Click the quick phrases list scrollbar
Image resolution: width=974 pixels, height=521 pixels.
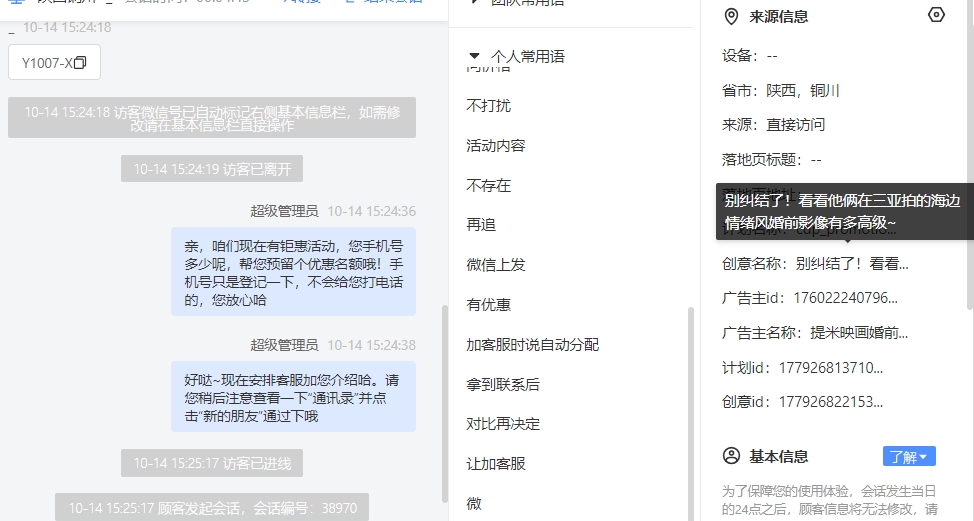point(691,414)
